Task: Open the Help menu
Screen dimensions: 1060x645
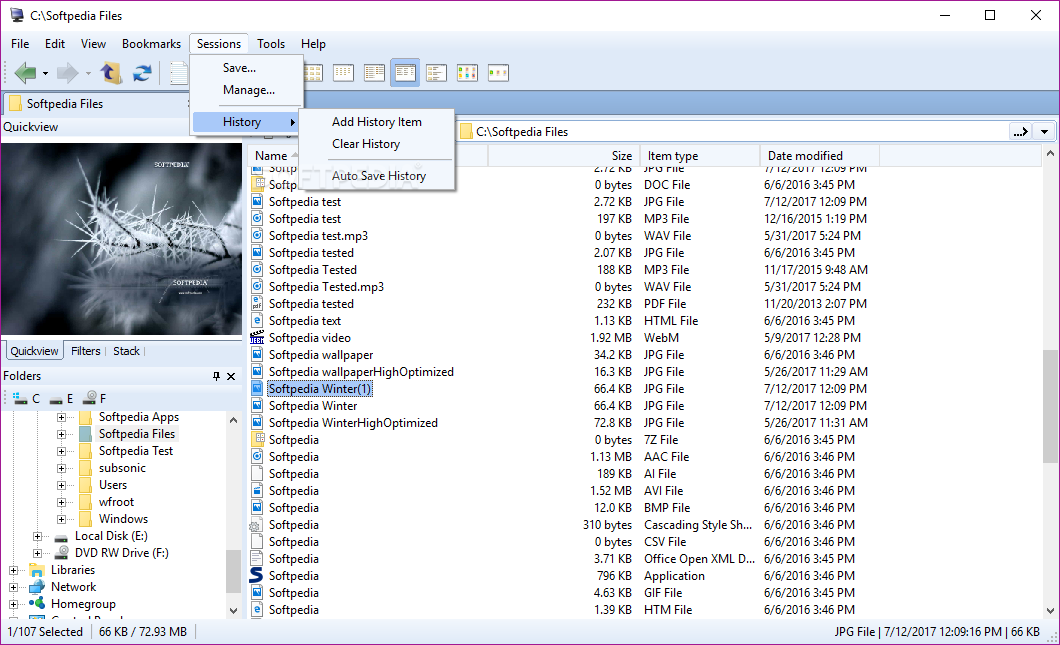Action: point(313,44)
